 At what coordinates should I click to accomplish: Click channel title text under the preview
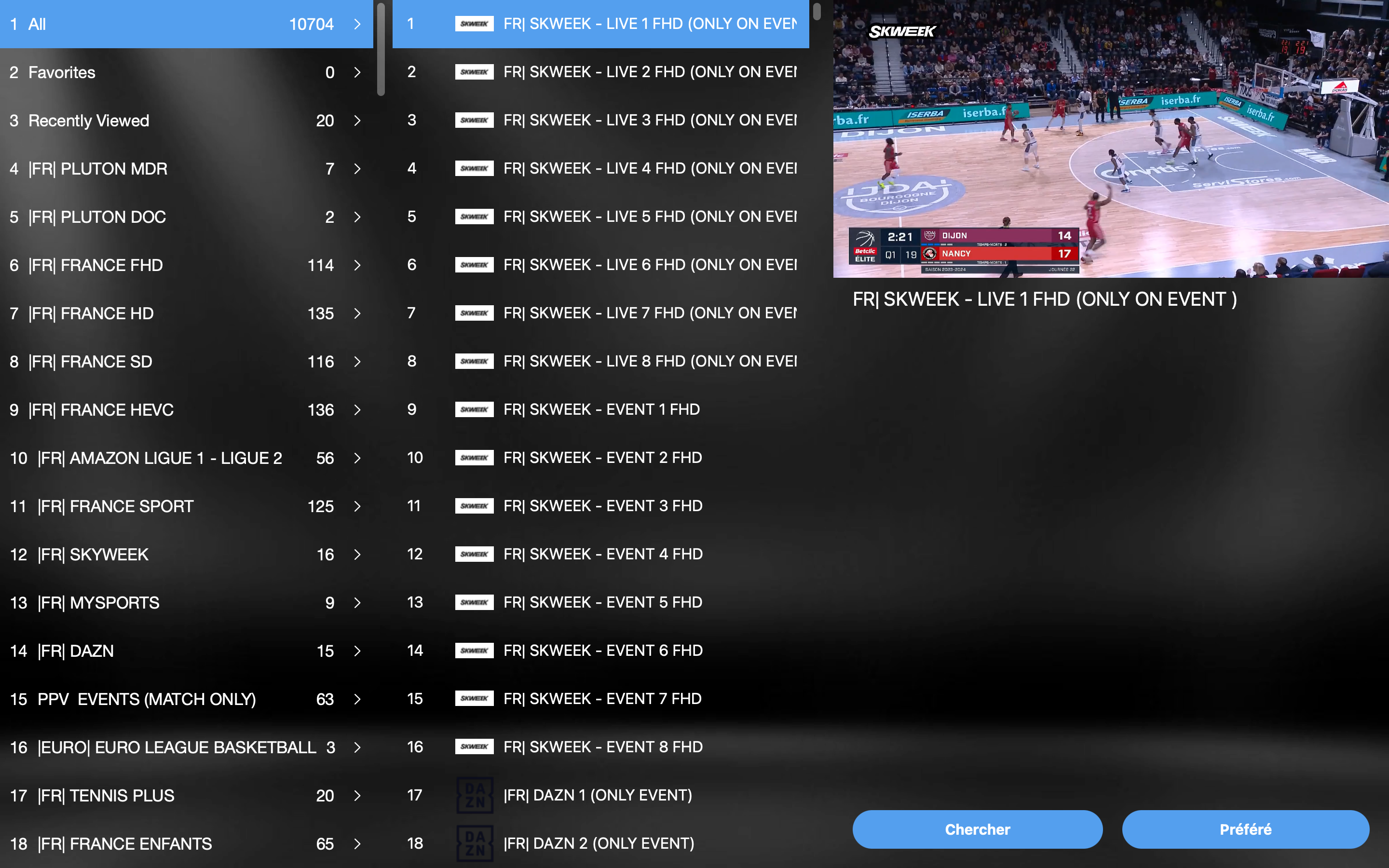pos(1045,299)
